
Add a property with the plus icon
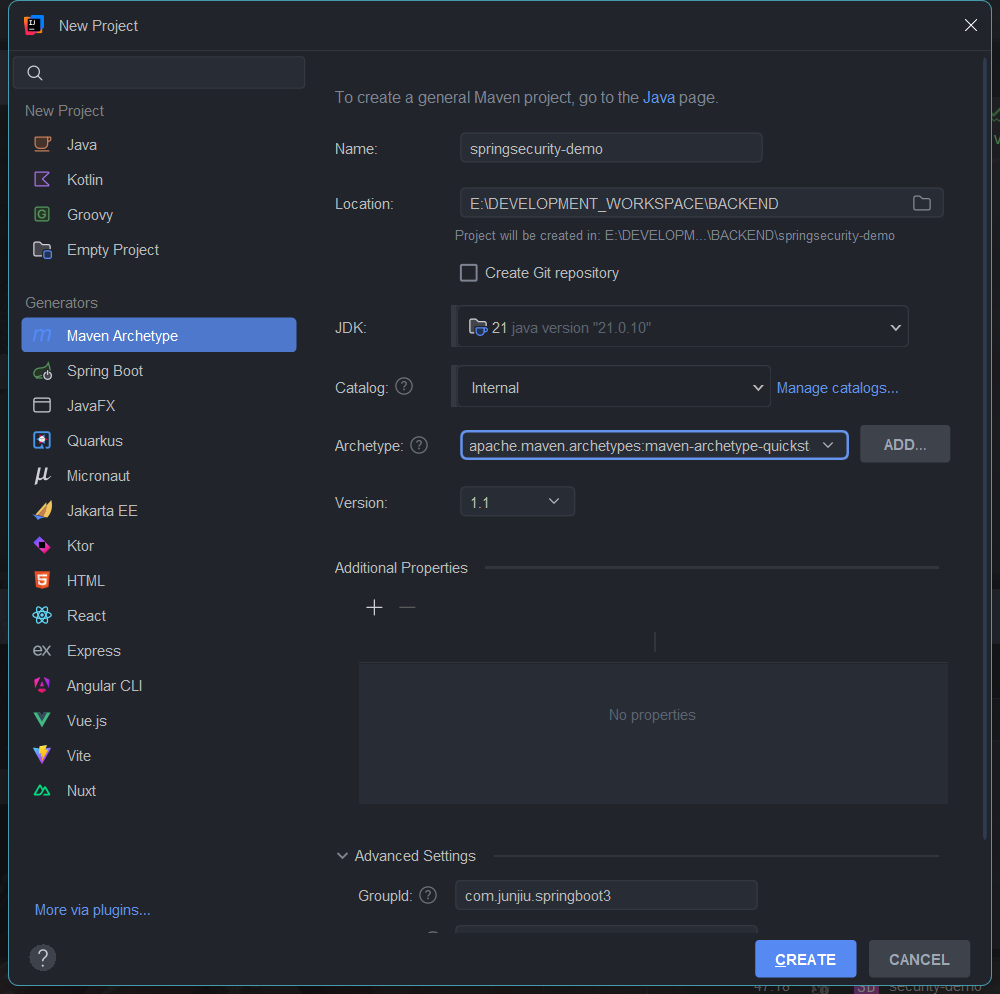point(374,608)
